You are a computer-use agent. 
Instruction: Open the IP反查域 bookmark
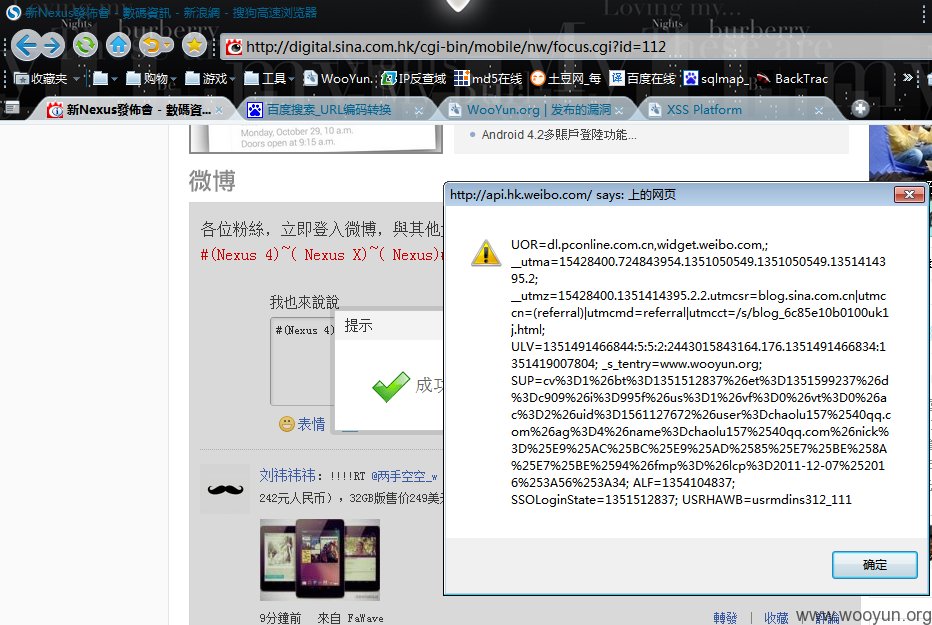[414, 78]
